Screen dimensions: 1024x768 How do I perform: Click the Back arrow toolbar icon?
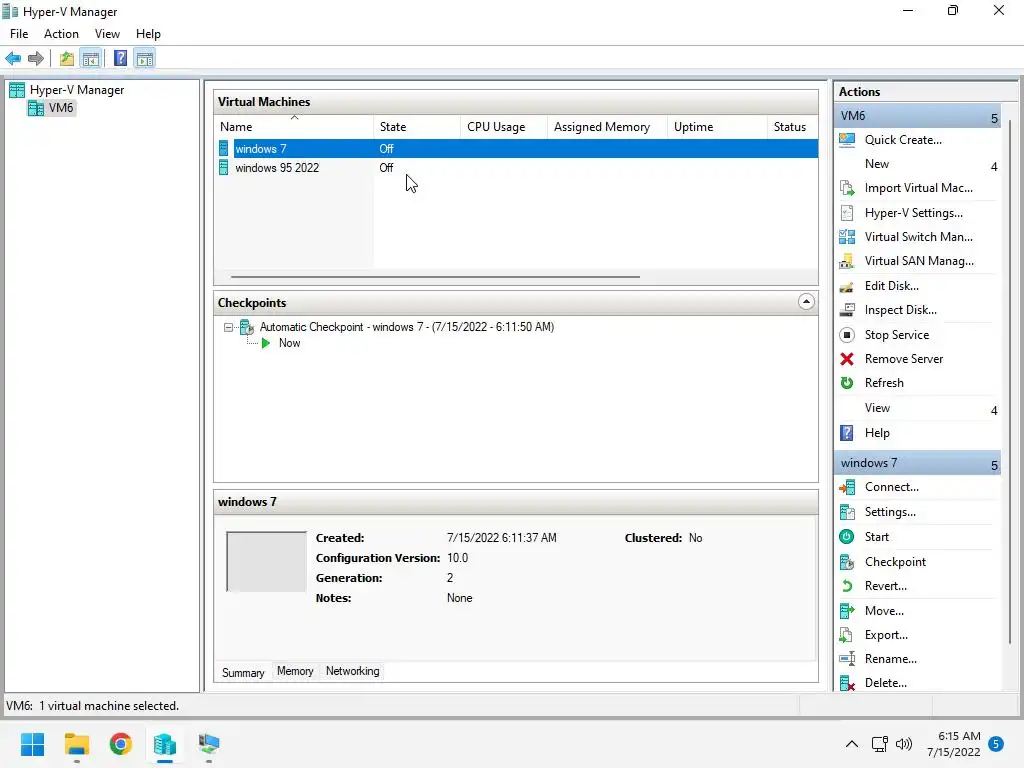tap(13, 59)
